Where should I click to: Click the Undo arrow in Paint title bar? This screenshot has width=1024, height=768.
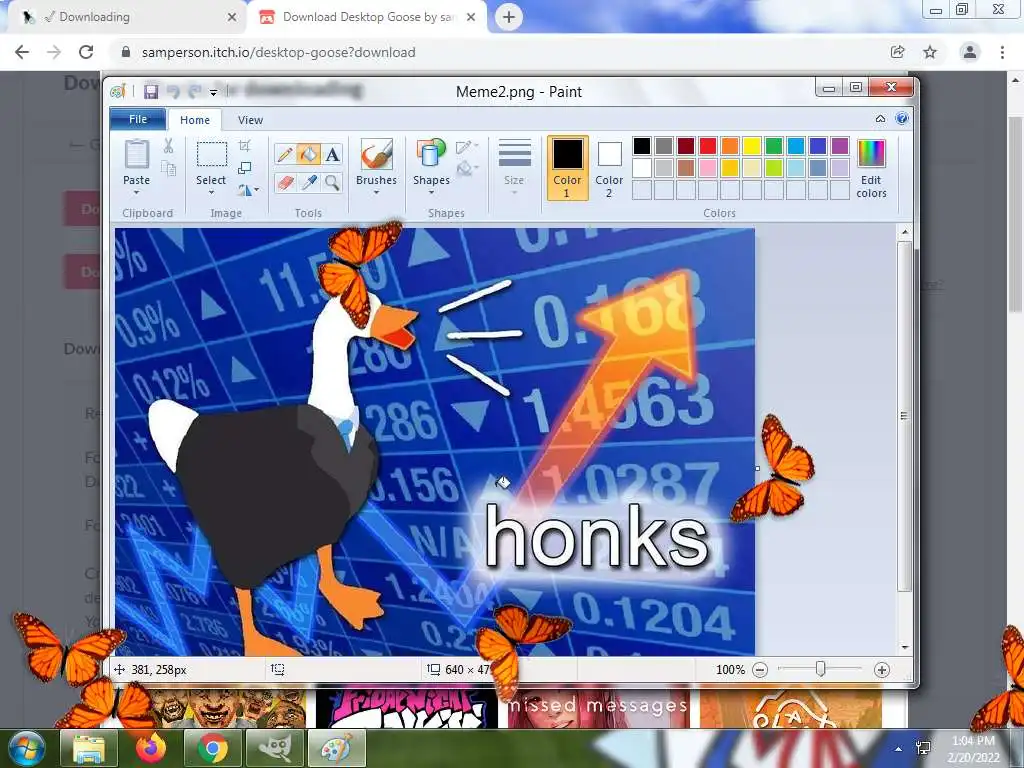pos(173,91)
